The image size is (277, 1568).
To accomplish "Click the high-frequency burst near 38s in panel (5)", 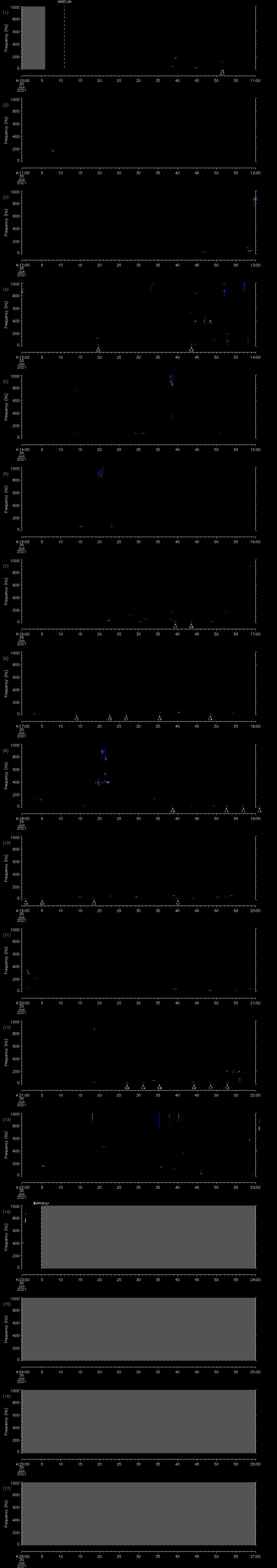I will pyautogui.click(x=172, y=381).
